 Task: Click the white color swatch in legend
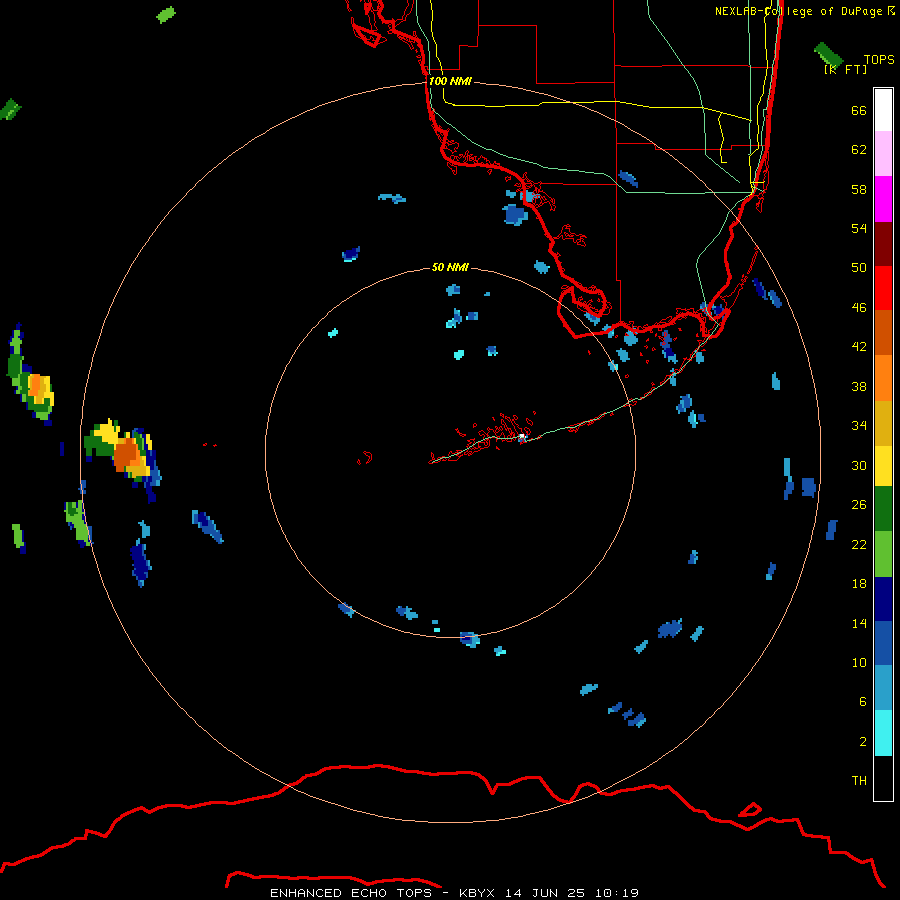click(x=883, y=110)
